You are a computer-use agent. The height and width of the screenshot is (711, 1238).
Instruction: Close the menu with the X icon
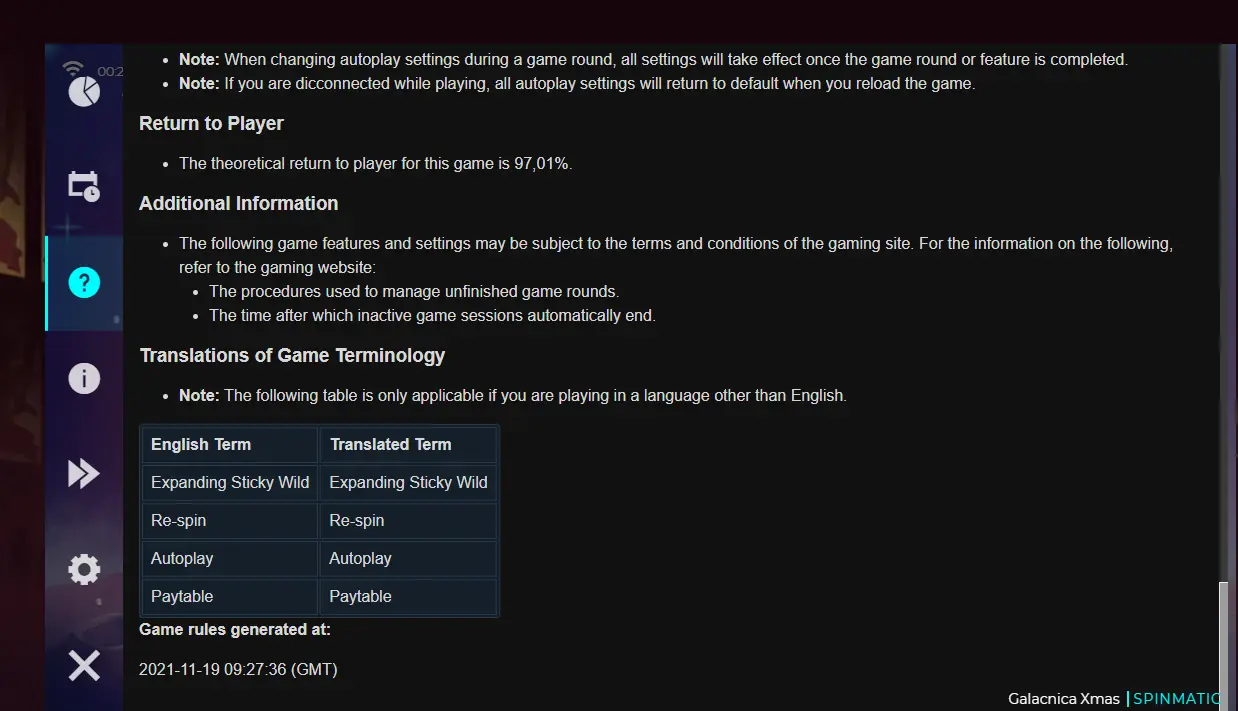tap(84, 665)
